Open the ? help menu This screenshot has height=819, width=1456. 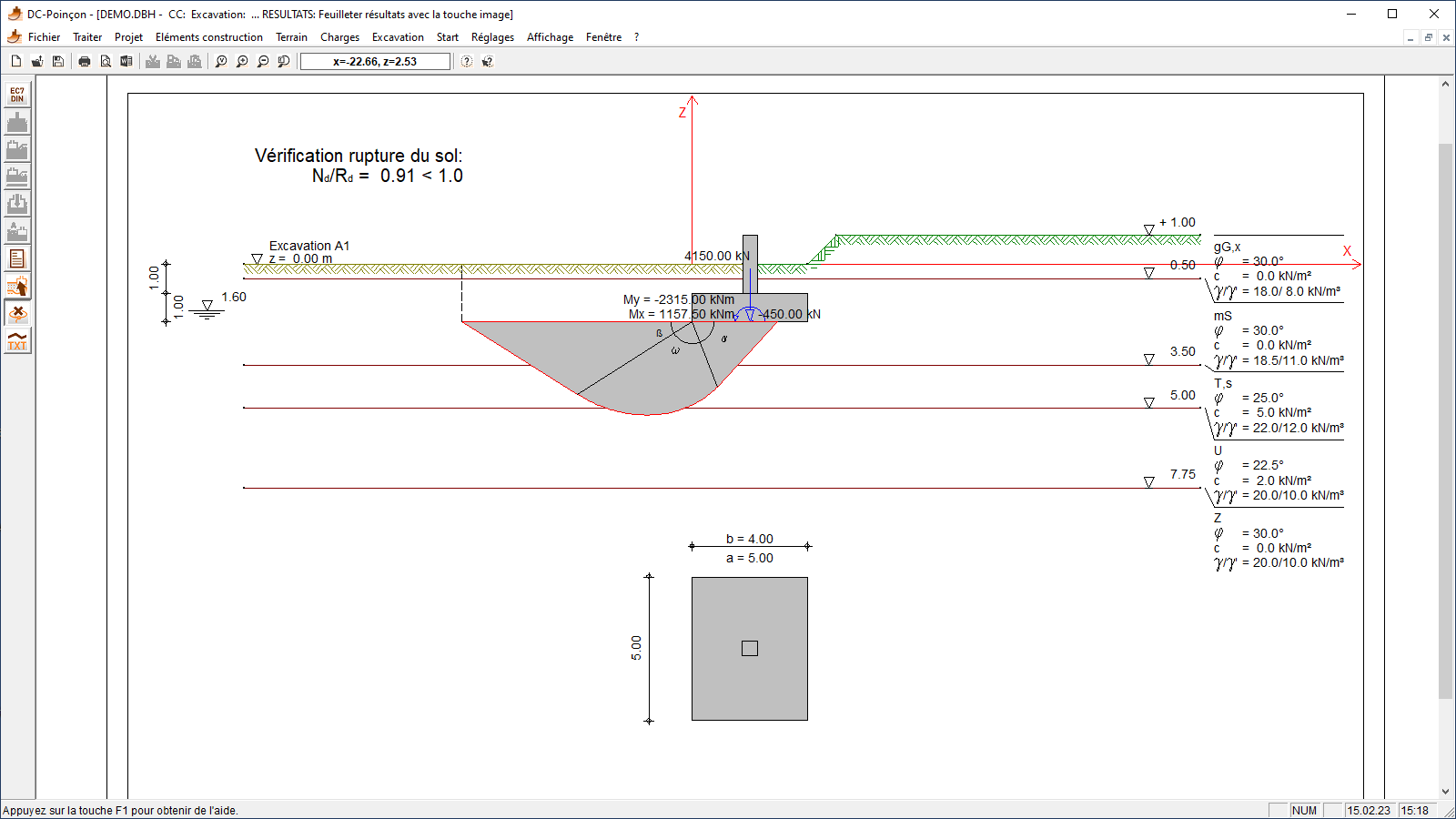tap(636, 37)
